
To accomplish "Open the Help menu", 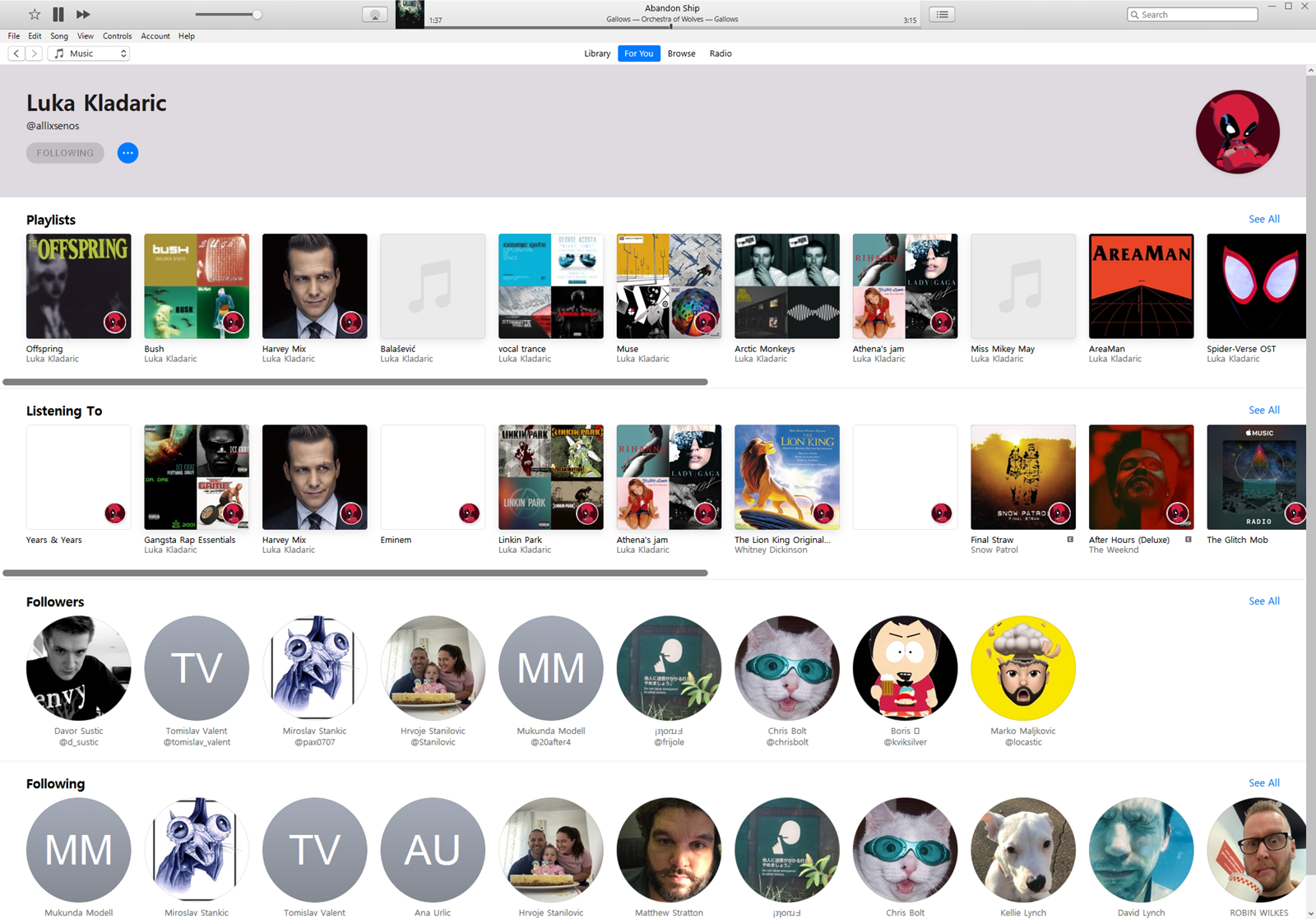I will click(187, 36).
